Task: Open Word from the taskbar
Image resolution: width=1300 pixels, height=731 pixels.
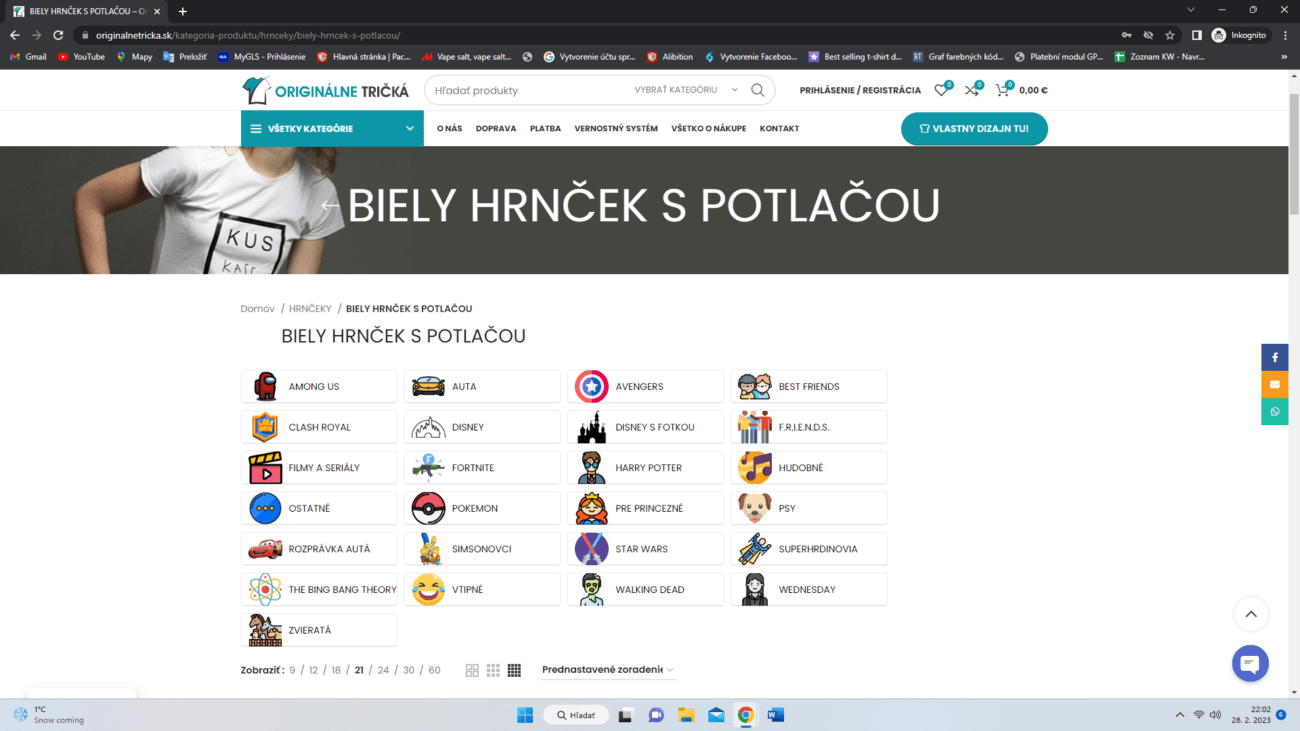Action: (x=776, y=715)
